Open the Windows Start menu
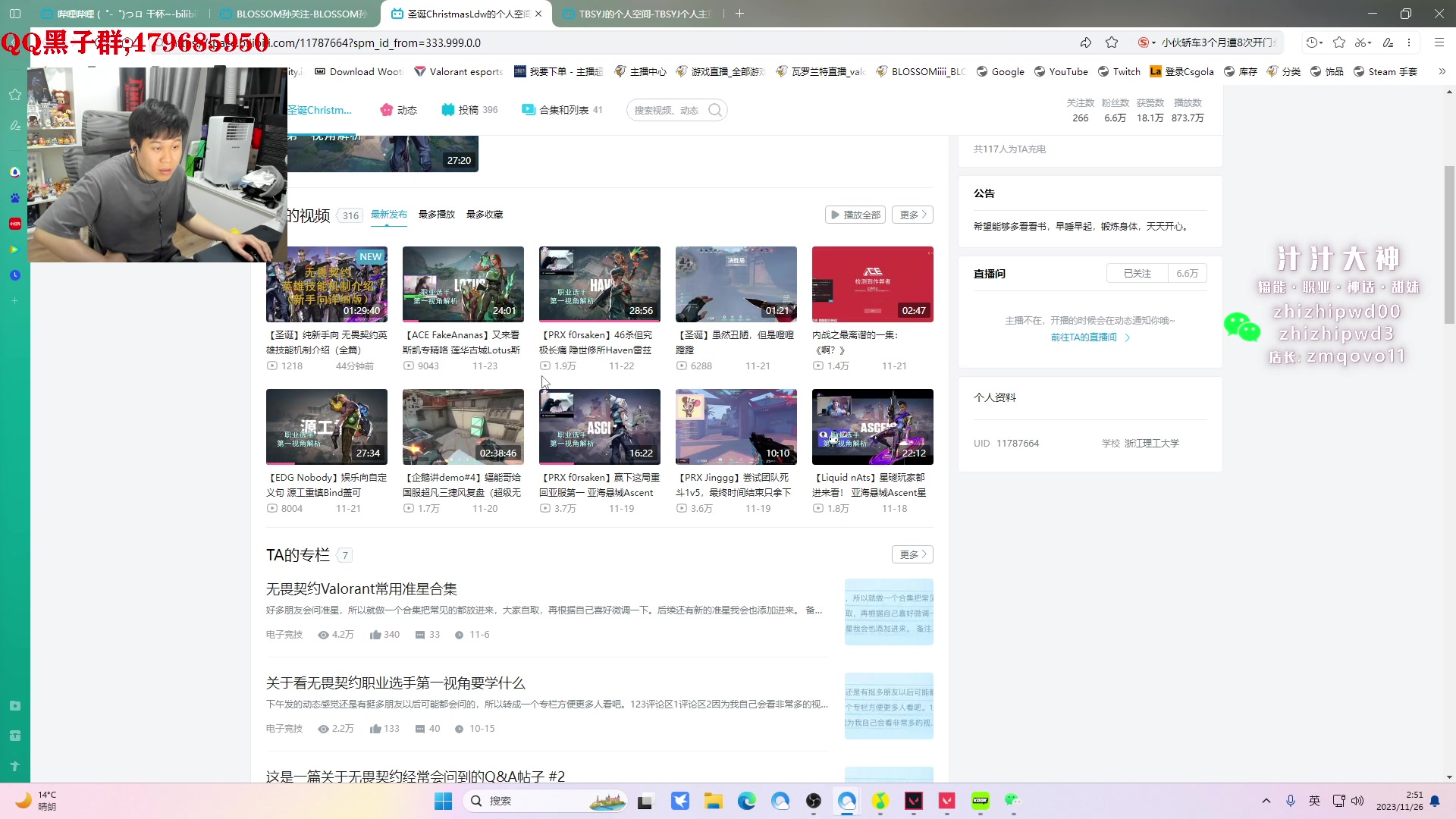The image size is (1456, 819). (x=444, y=801)
